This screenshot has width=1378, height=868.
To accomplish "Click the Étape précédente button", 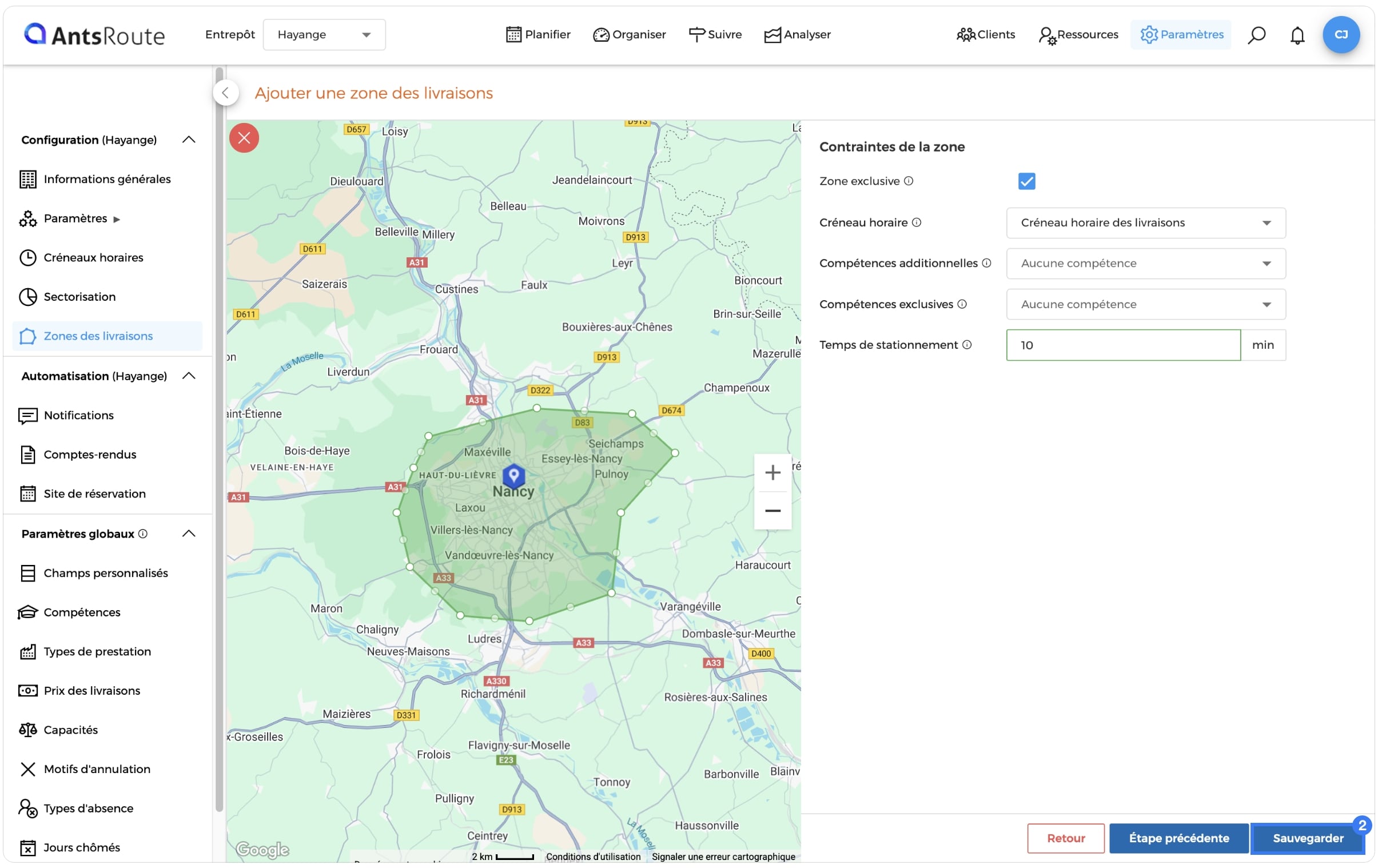I will (x=1180, y=839).
